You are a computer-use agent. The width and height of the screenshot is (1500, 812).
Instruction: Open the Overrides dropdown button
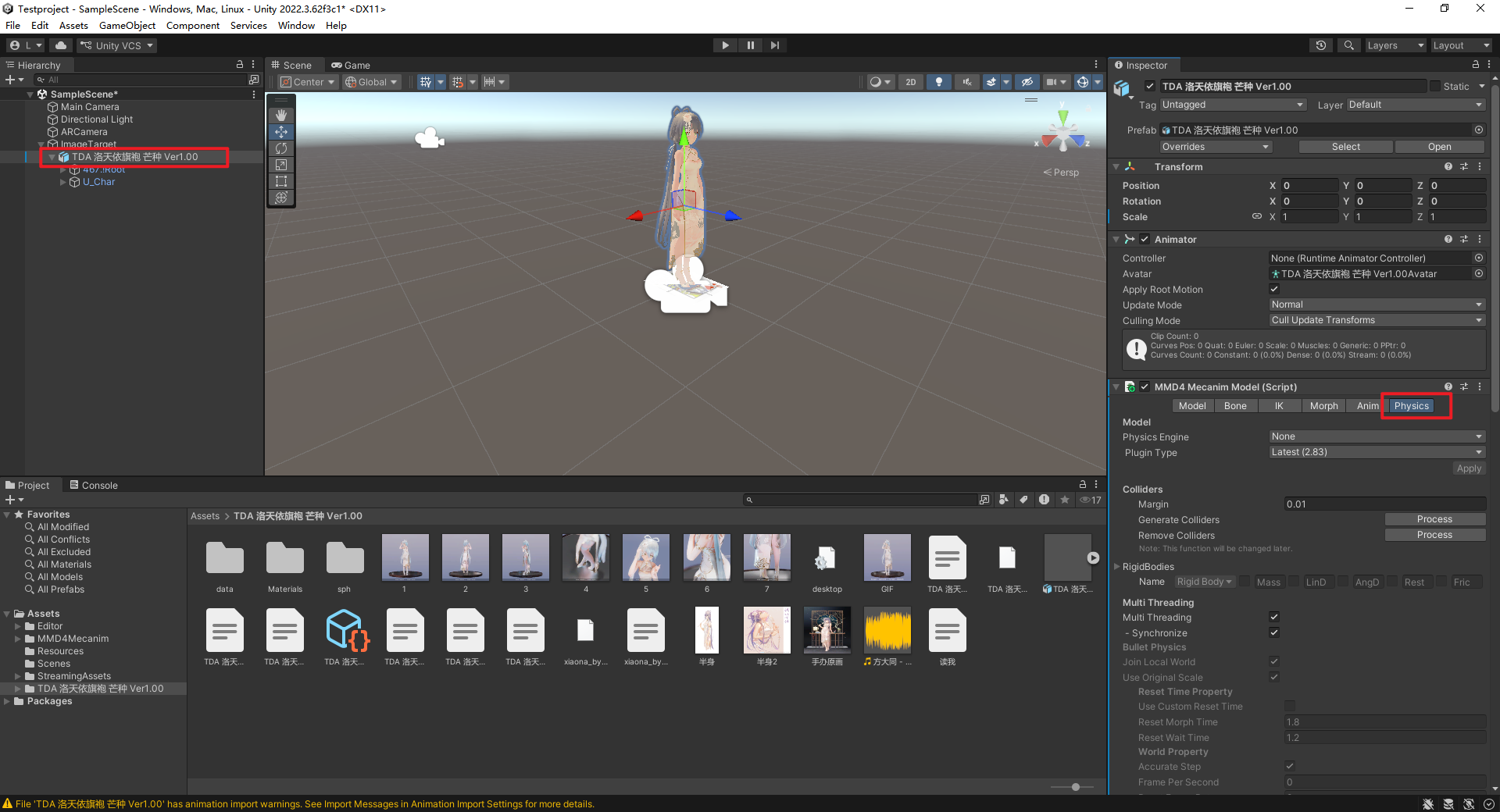(x=1215, y=147)
